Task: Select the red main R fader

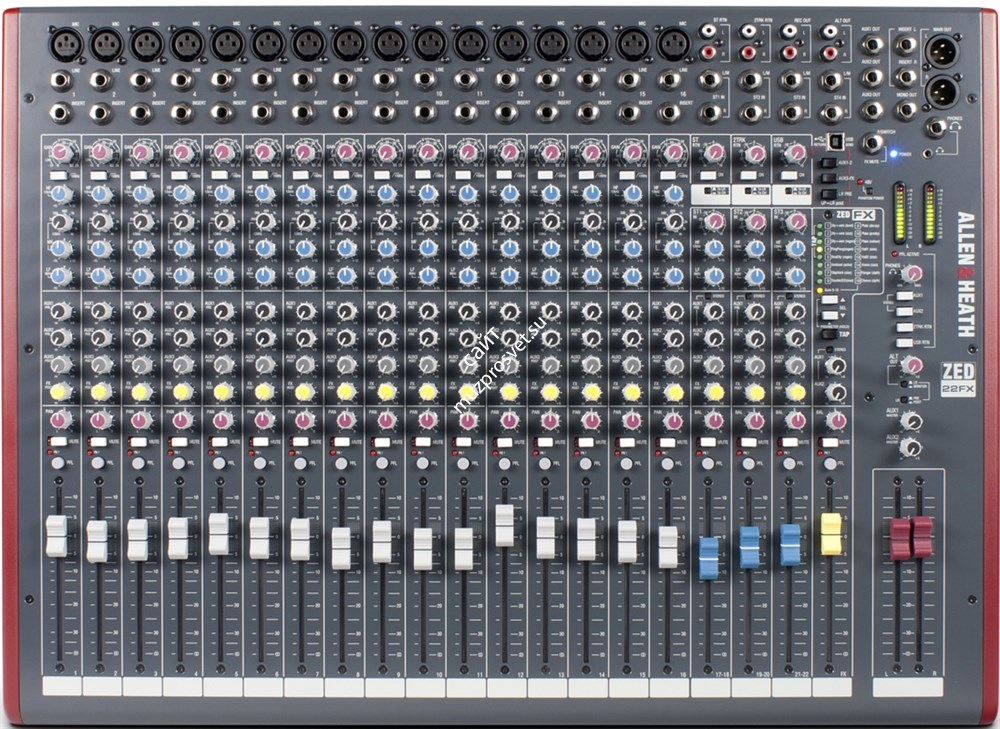Action: pyautogui.click(x=921, y=536)
